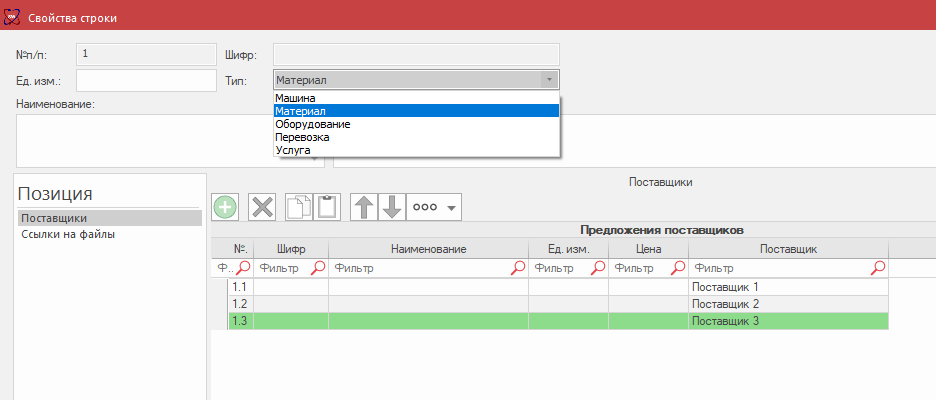
Task: Click the search icon in the Поставщик filter
Action: [x=878, y=268]
